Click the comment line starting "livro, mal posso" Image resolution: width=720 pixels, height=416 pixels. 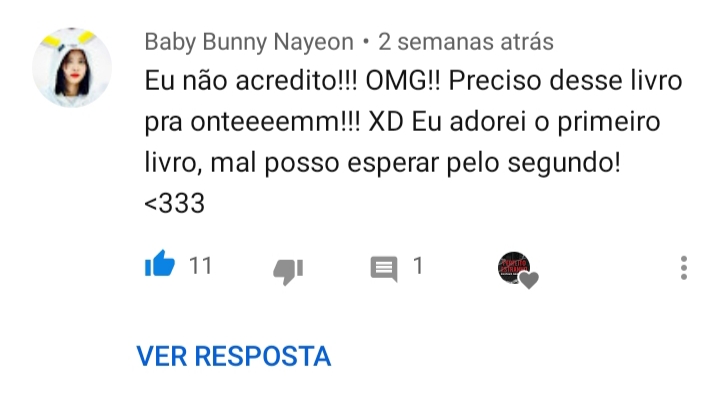pyautogui.click(x=382, y=163)
